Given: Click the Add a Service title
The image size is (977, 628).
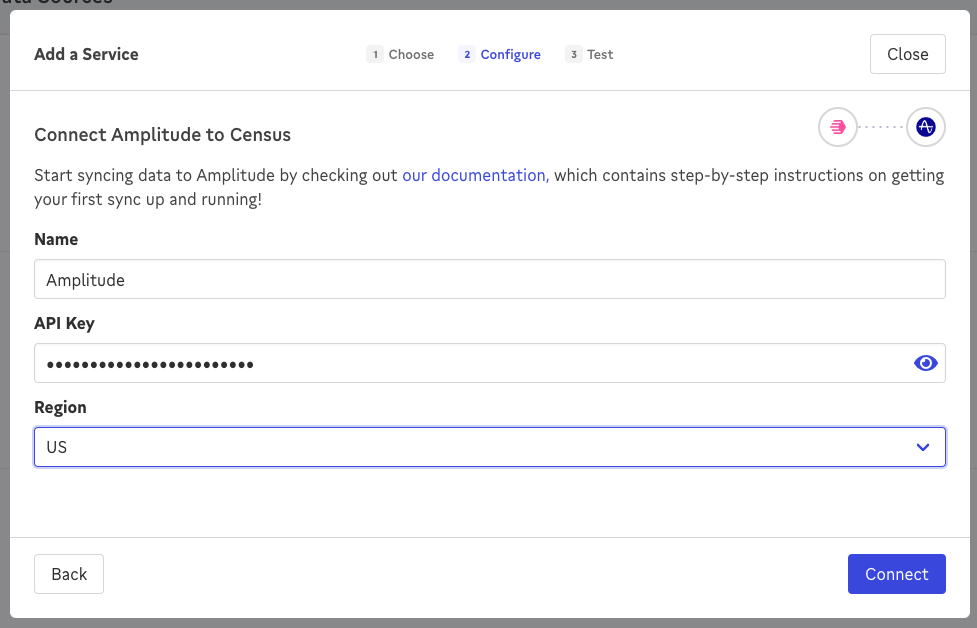Looking at the screenshot, I should [x=86, y=54].
